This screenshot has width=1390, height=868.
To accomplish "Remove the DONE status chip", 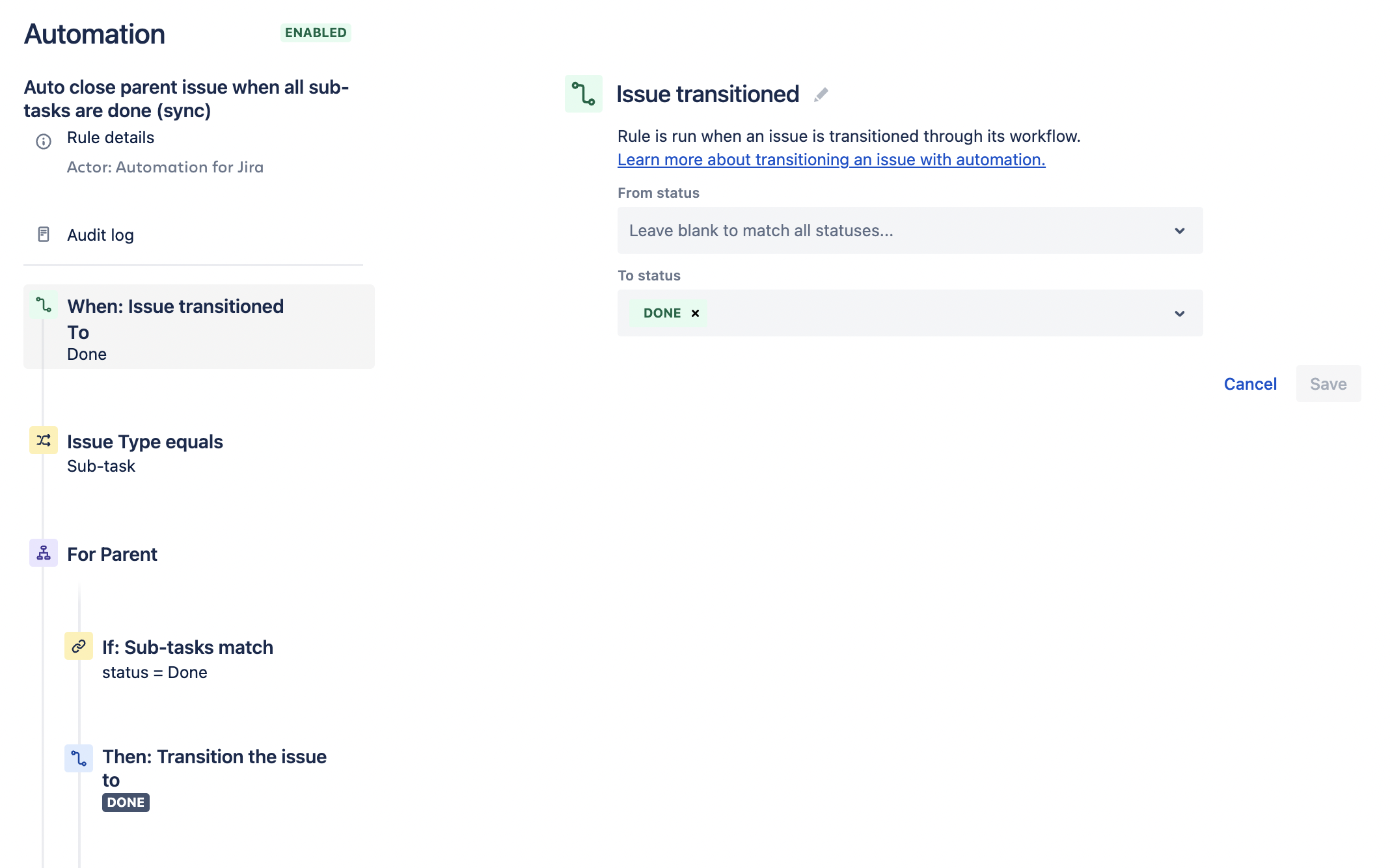I will [694, 313].
